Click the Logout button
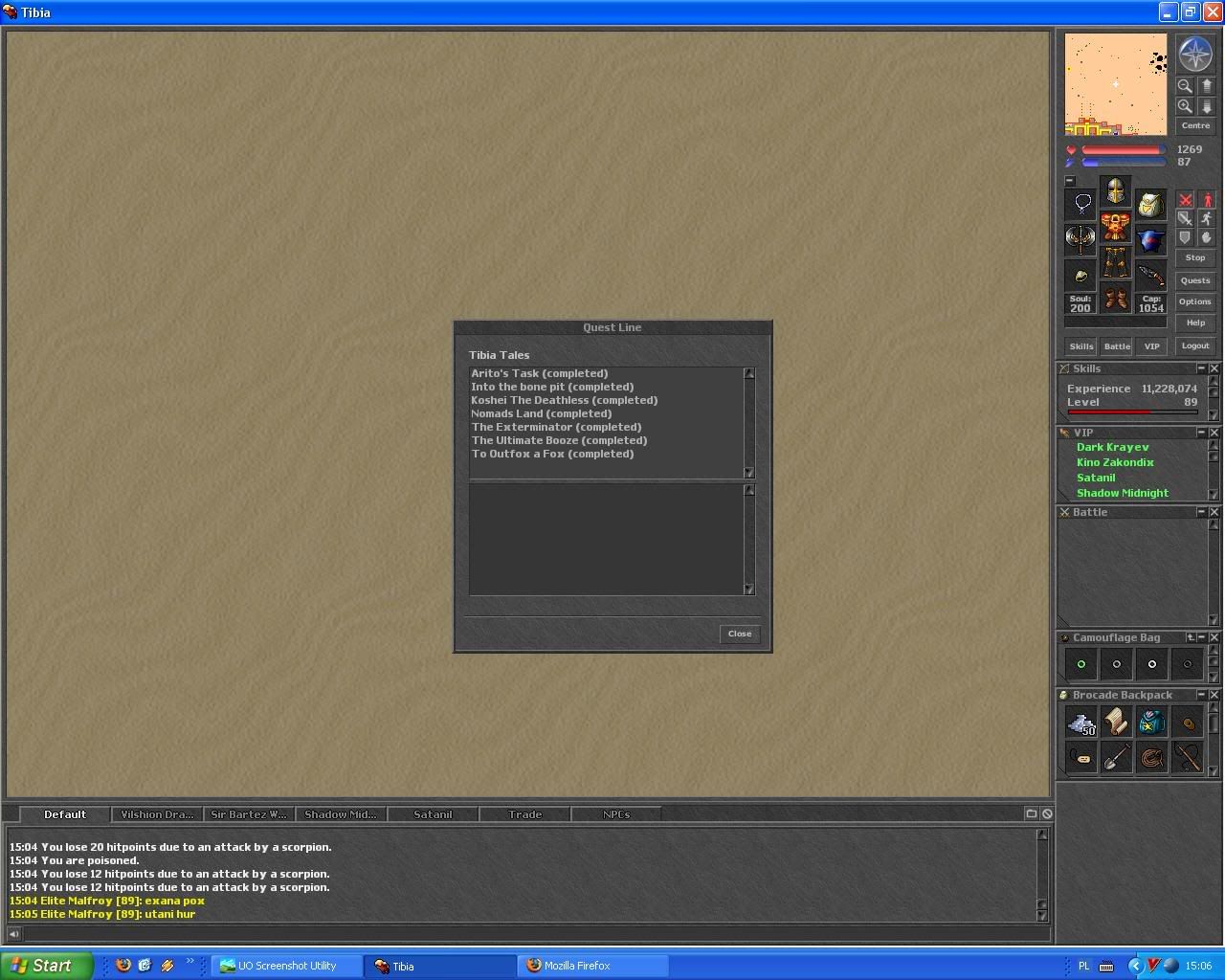 tap(1195, 345)
